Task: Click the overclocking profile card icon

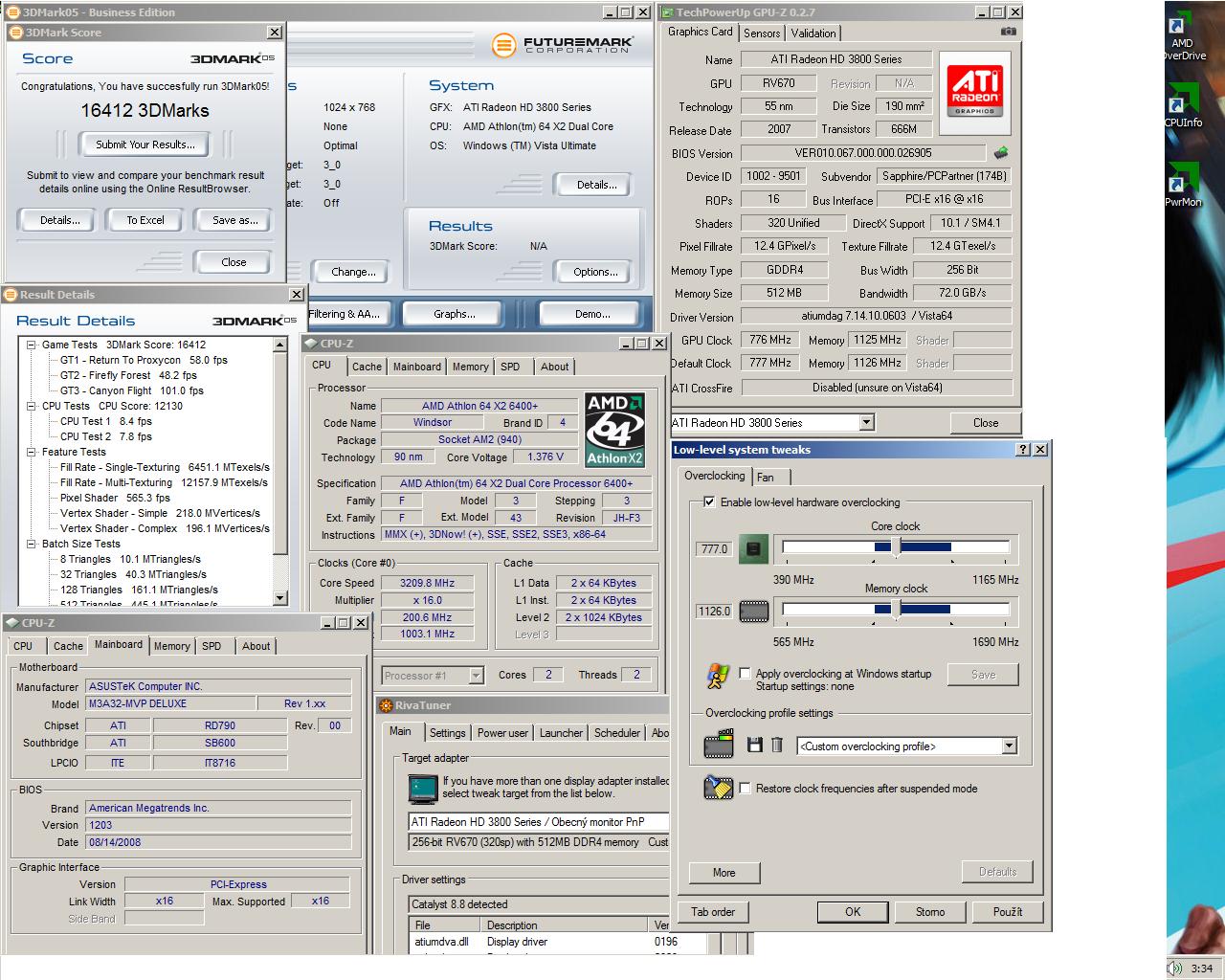Action: point(719,746)
